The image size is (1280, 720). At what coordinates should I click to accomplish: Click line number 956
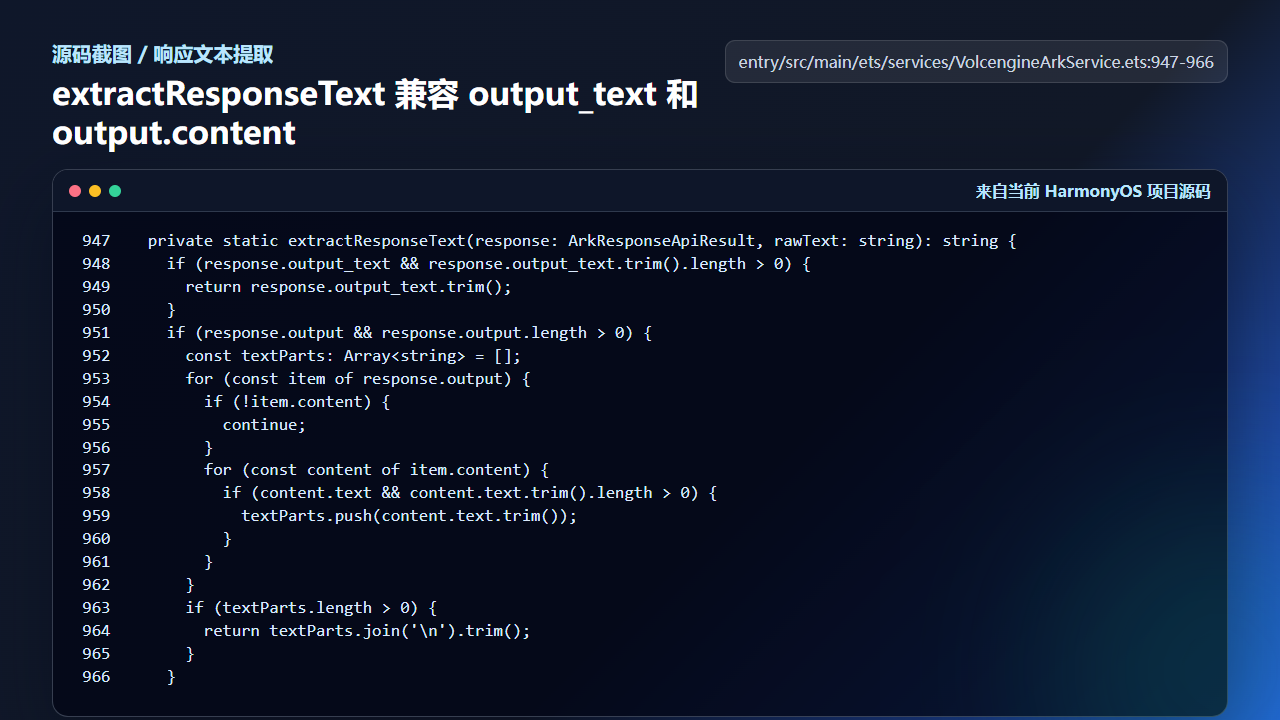tap(97, 448)
